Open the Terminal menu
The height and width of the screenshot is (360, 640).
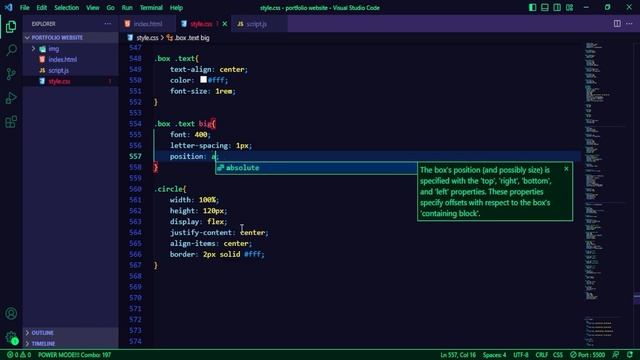pos(151,7)
